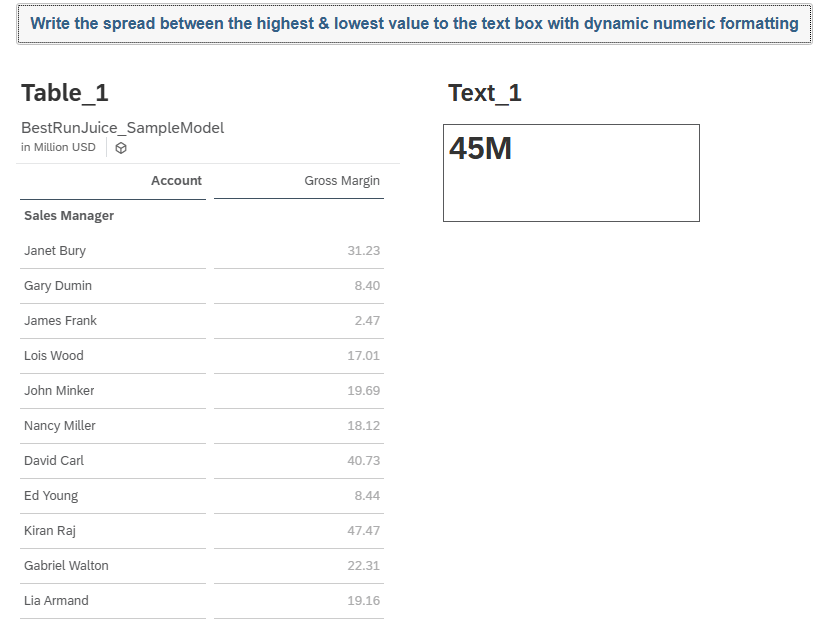Select the Table_1 widget title

(65, 93)
